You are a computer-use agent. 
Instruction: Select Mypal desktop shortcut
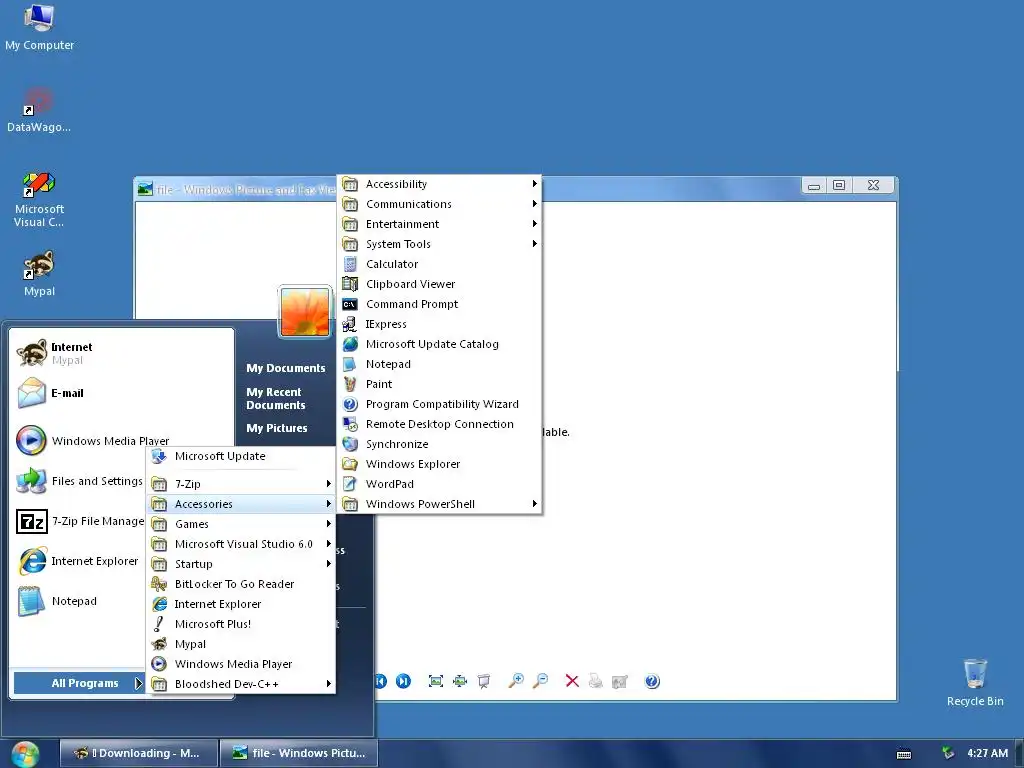coord(39,274)
